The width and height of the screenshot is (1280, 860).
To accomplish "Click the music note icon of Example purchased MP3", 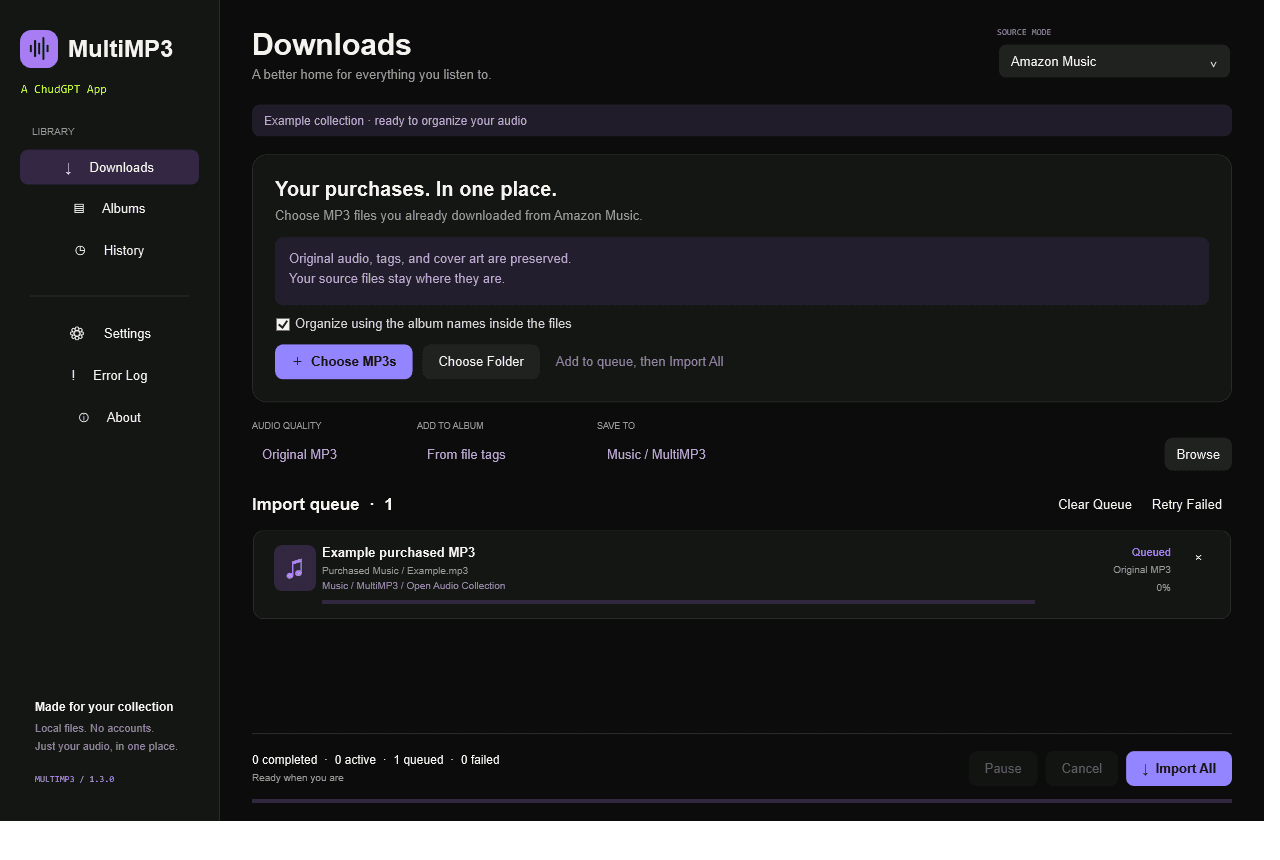I will click(x=295, y=569).
